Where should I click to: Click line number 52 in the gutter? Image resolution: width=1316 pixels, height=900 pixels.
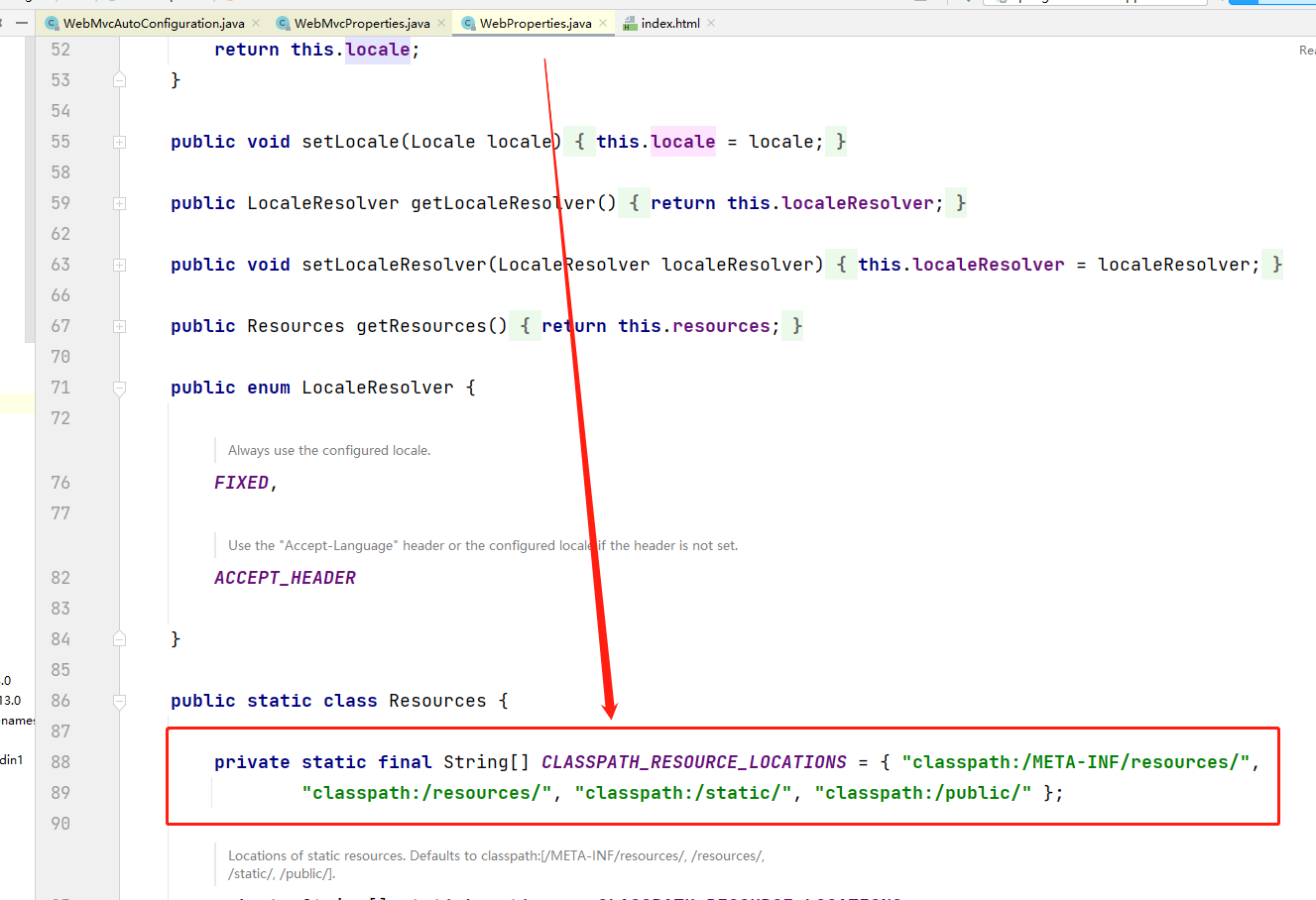click(x=60, y=50)
